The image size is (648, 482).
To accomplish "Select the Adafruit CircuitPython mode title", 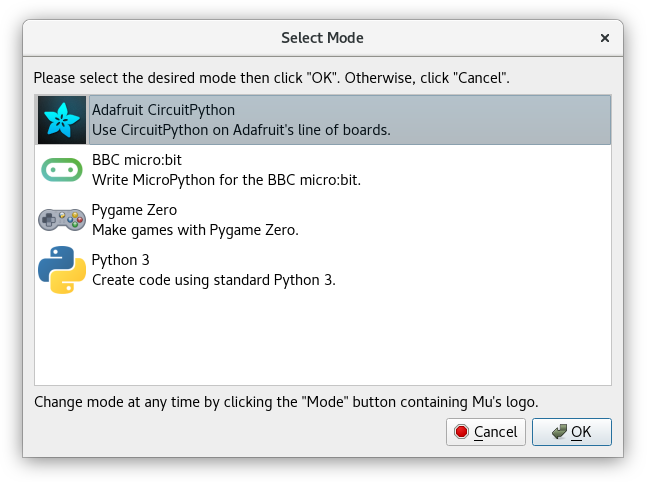I will click(163, 110).
